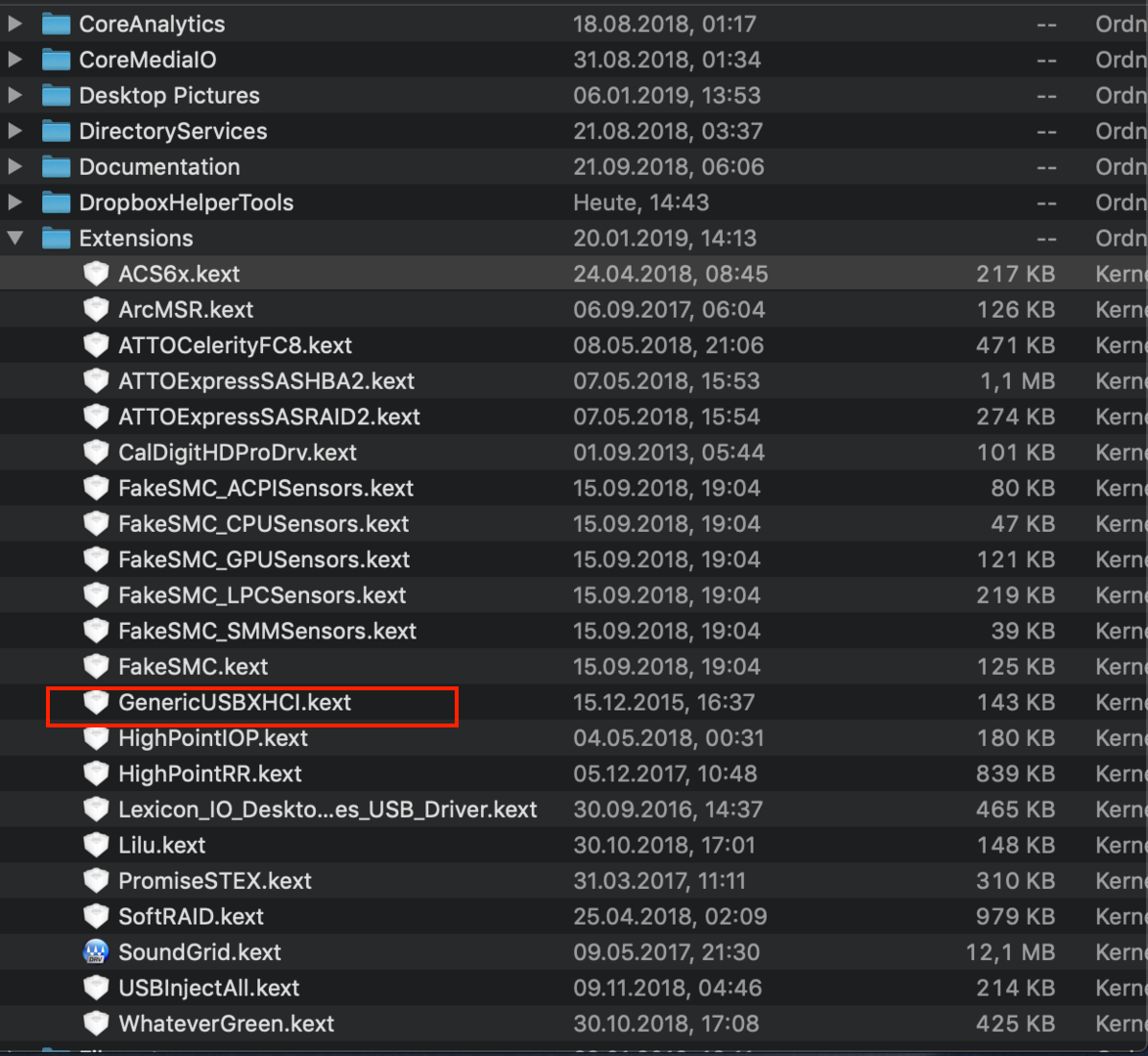The width and height of the screenshot is (1148, 1056).
Task: Click the SoundGrid.kext blue driver icon
Action: pyautogui.click(x=96, y=952)
